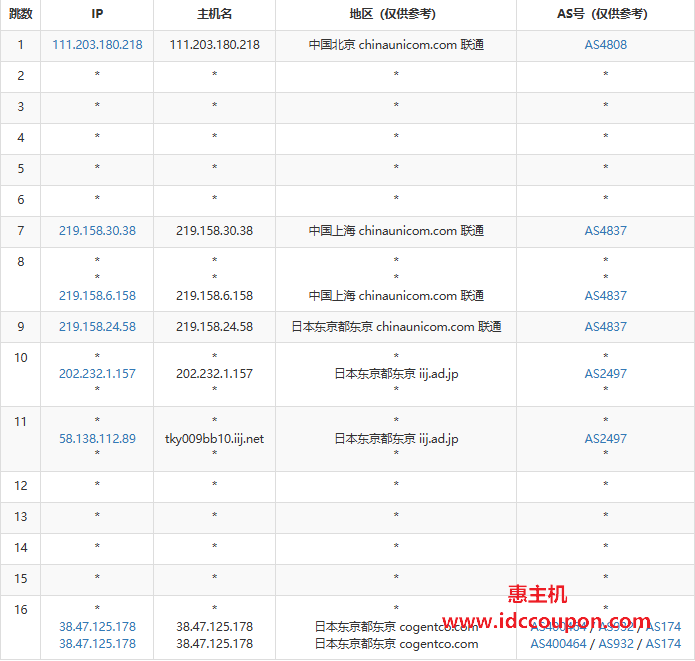The height and width of the screenshot is (661, 695).
Task: Open the 219.158.24.58 IP link in hop 9
Action: point(97,327)
